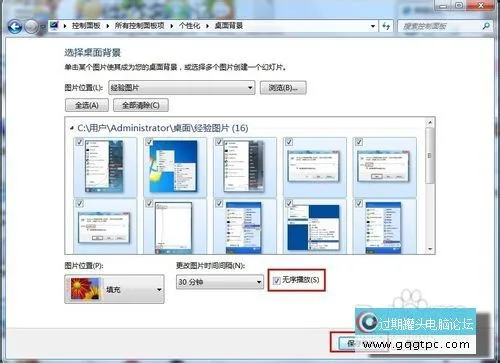
Task: Select the 桌面背景 breadcrumb item
Action: pyautogui.click(x=228, y=26)
